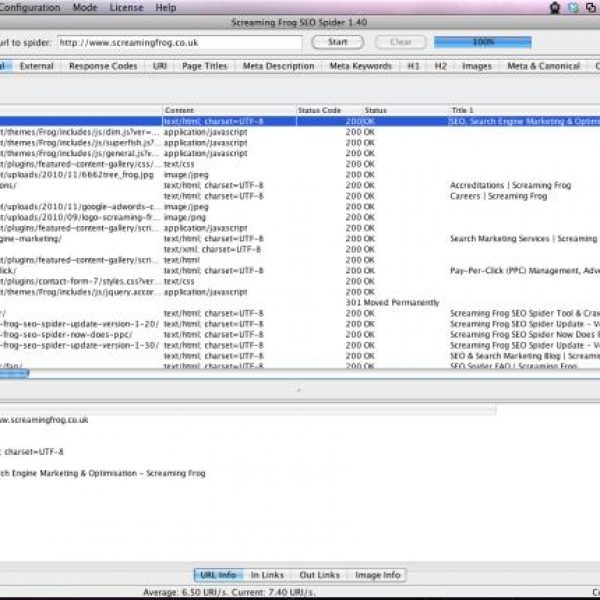The height and width of the screenshot is (600, 600).
Task: Switch to the Response Codes tab
Action: point(103,66)
